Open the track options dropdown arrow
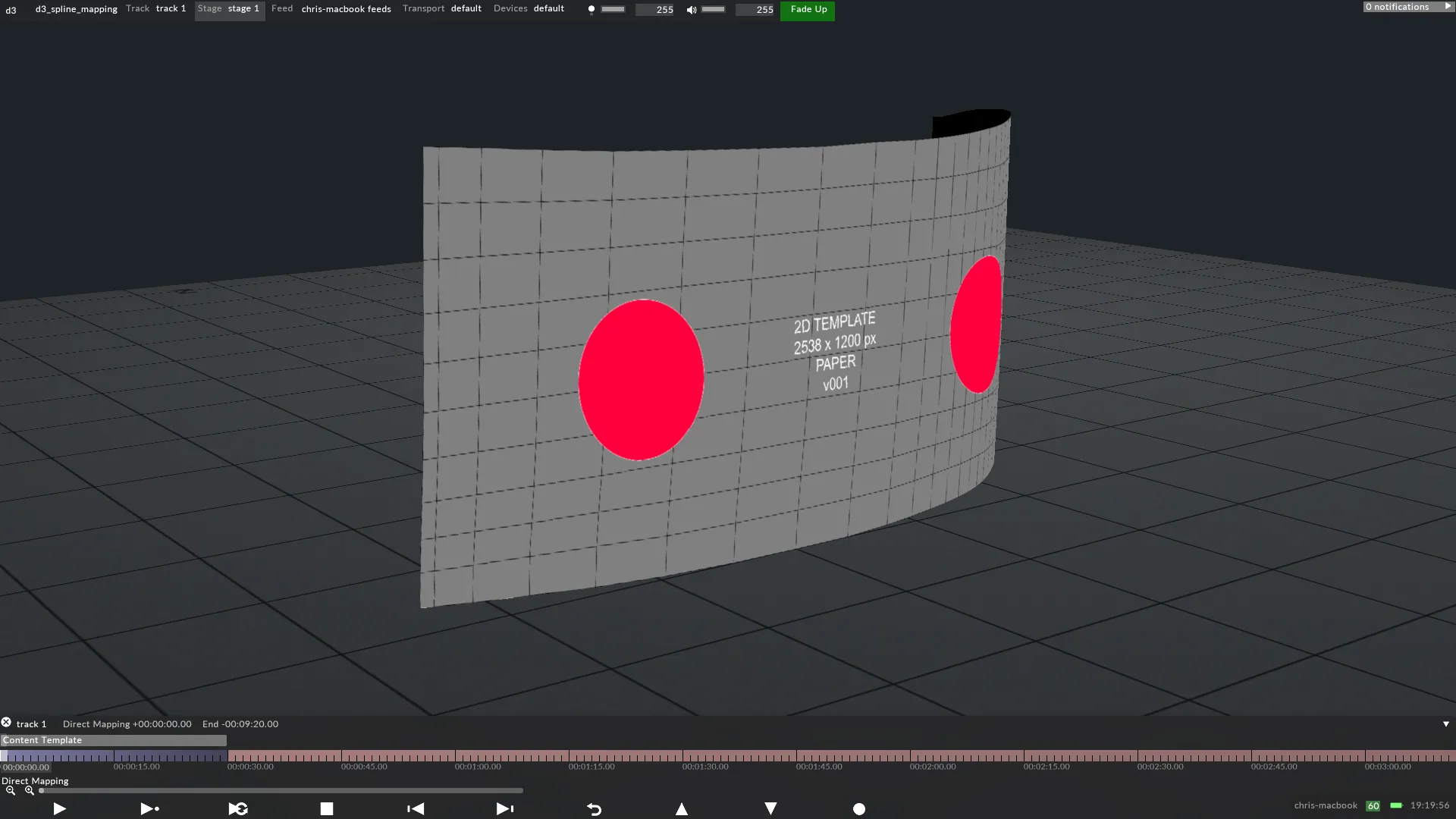1456x819 pixels. pyautogui.click(x=1445, y=724)
